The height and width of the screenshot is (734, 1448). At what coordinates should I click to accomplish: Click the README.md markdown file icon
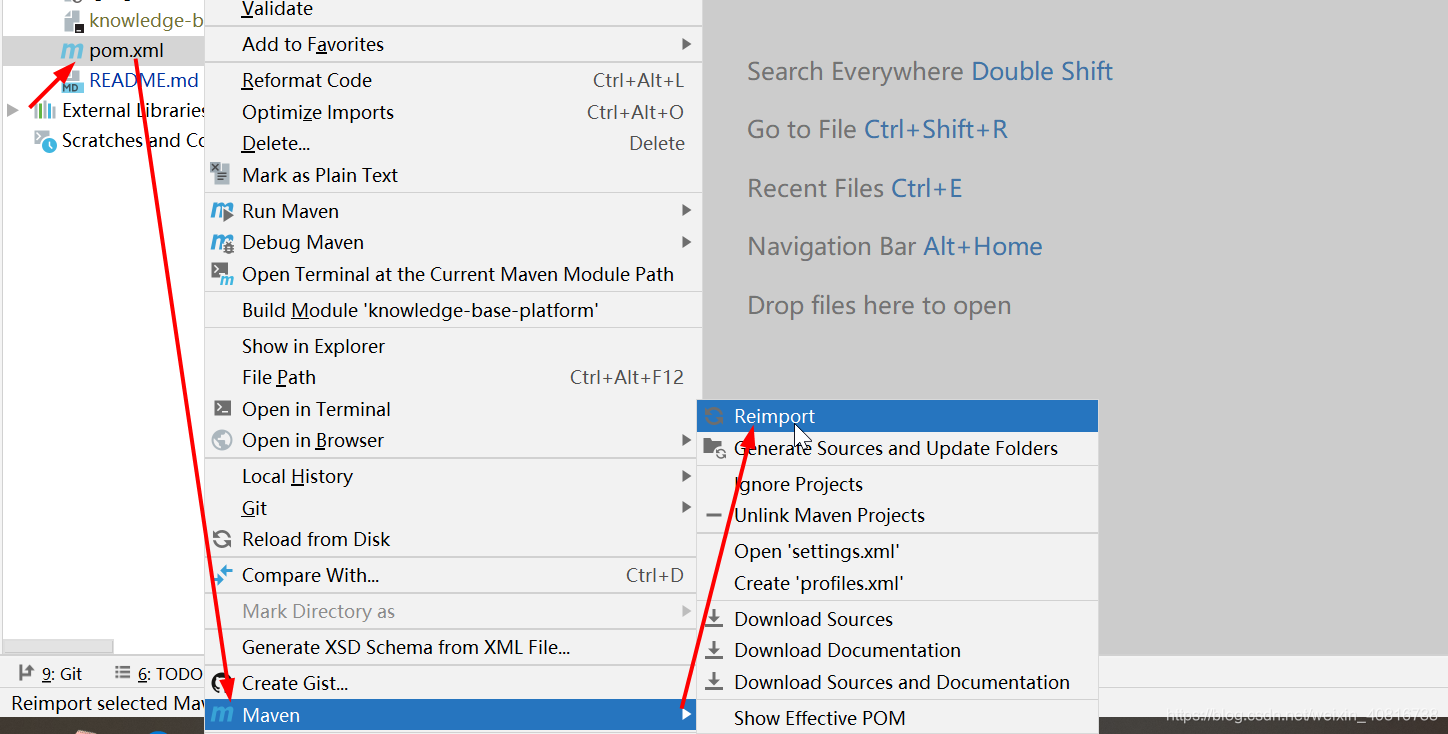(72, 81)
